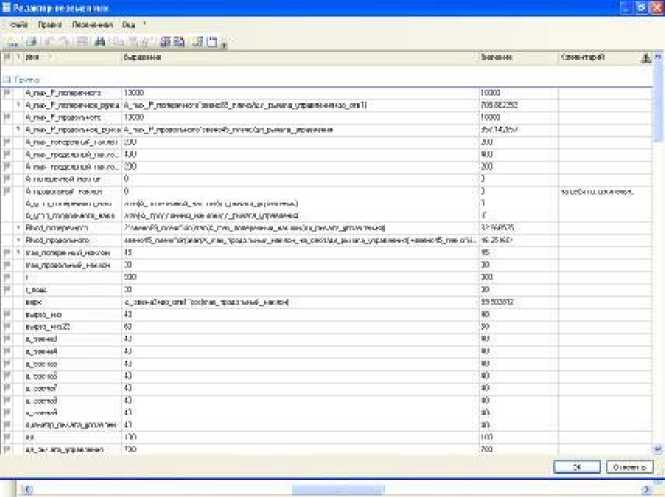The width and height of the screenshot is (665, 497).
Task: Toggle external flag of A_max_F_продольного row
Action: 7,117
